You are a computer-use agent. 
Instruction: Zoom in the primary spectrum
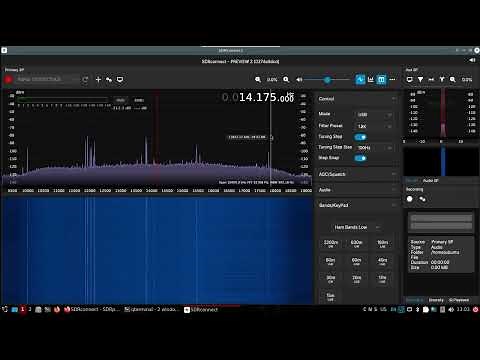click(x=286, y=79)
